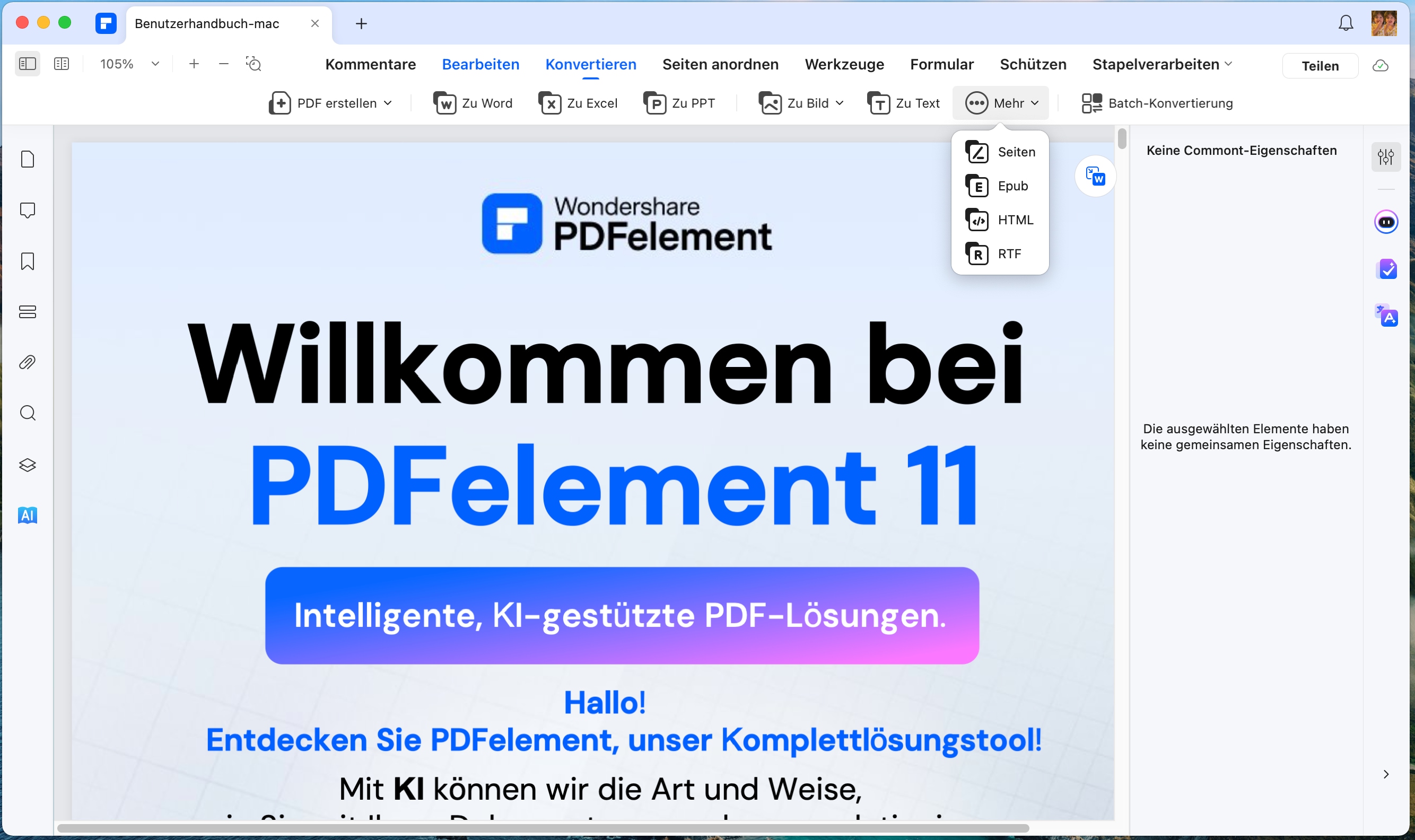1415x840 pixels.
Task: Open the bookmarks panel icon
Action: pos(27,261)
